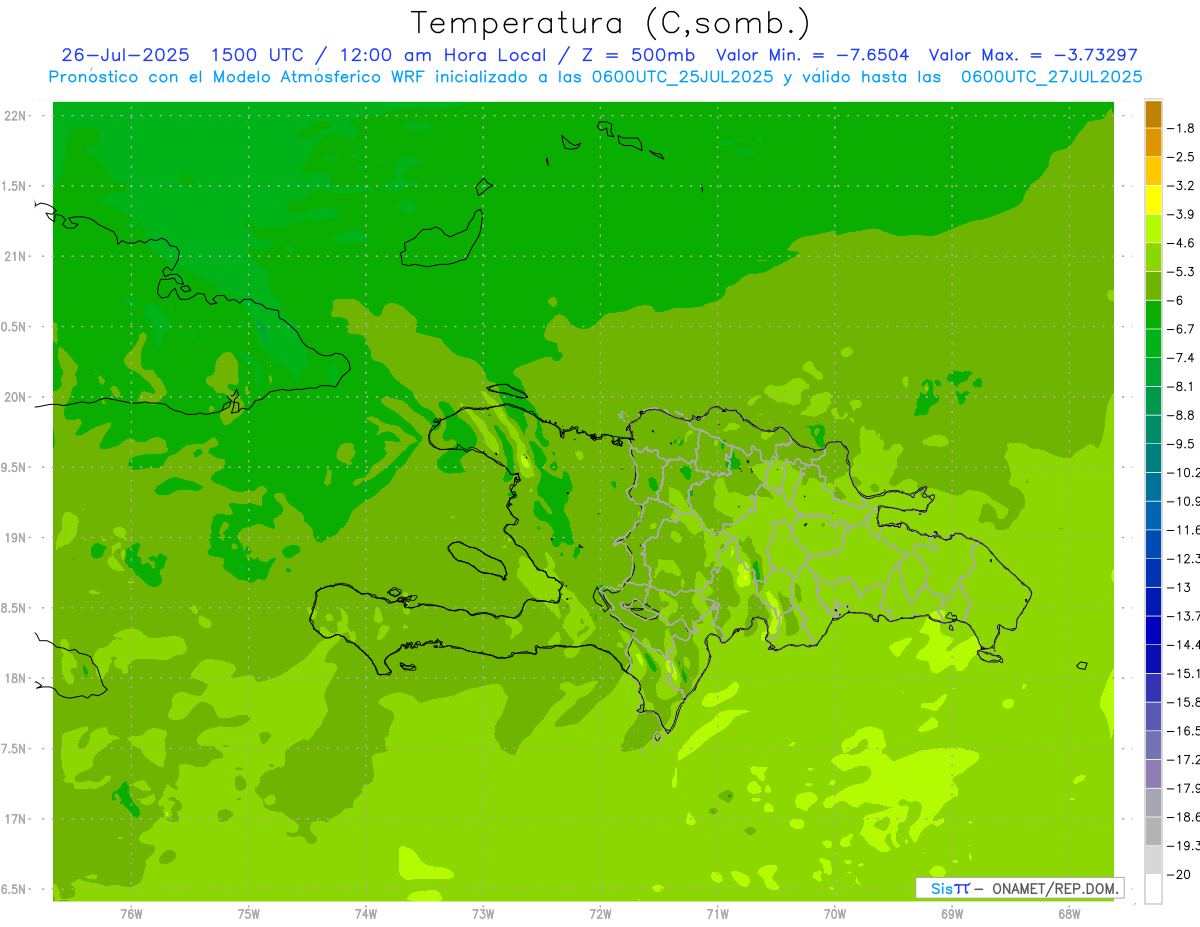Click the lime swatch between -3.9 and -4.6
This screenshot has width=1200, height=927.
click(x=1153, y=229)
